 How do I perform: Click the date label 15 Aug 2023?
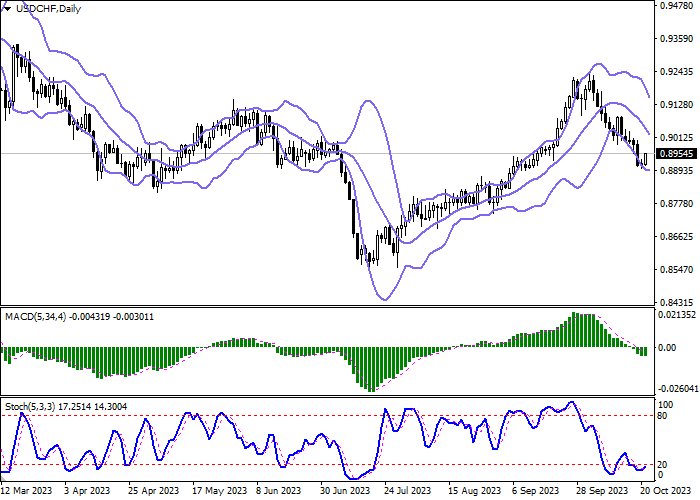point(474,491)
